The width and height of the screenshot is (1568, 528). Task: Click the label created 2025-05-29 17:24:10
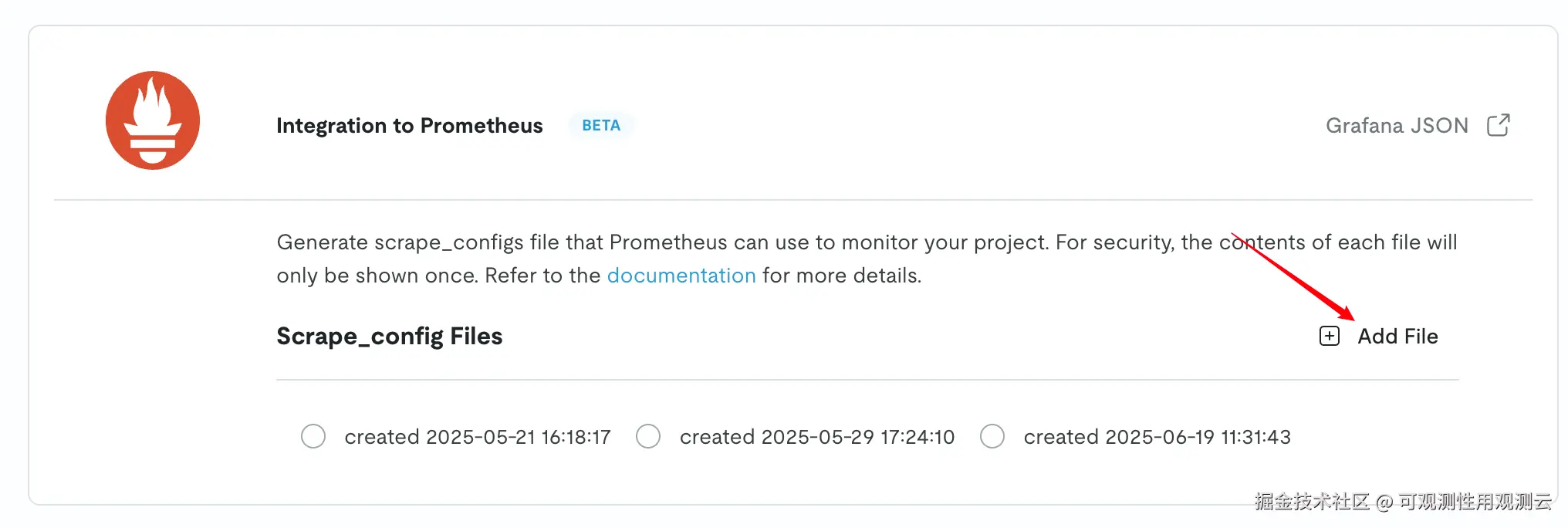[817, 437]
